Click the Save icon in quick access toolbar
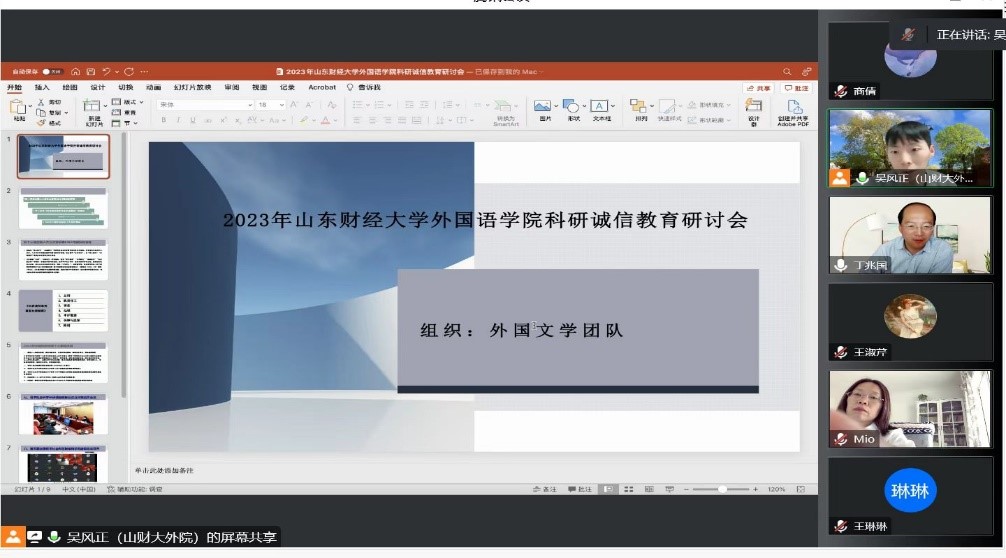 pos(91,72)
